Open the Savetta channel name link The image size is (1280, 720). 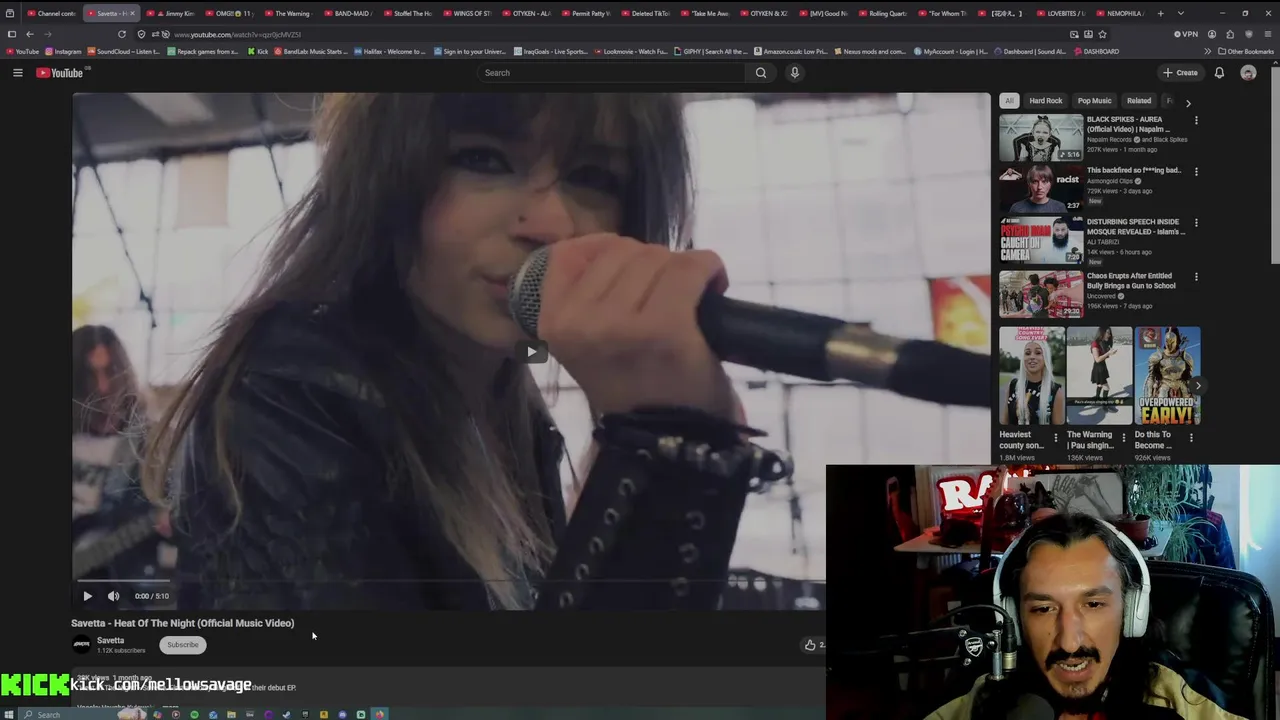pyautogui.click(x=110, y=640)
